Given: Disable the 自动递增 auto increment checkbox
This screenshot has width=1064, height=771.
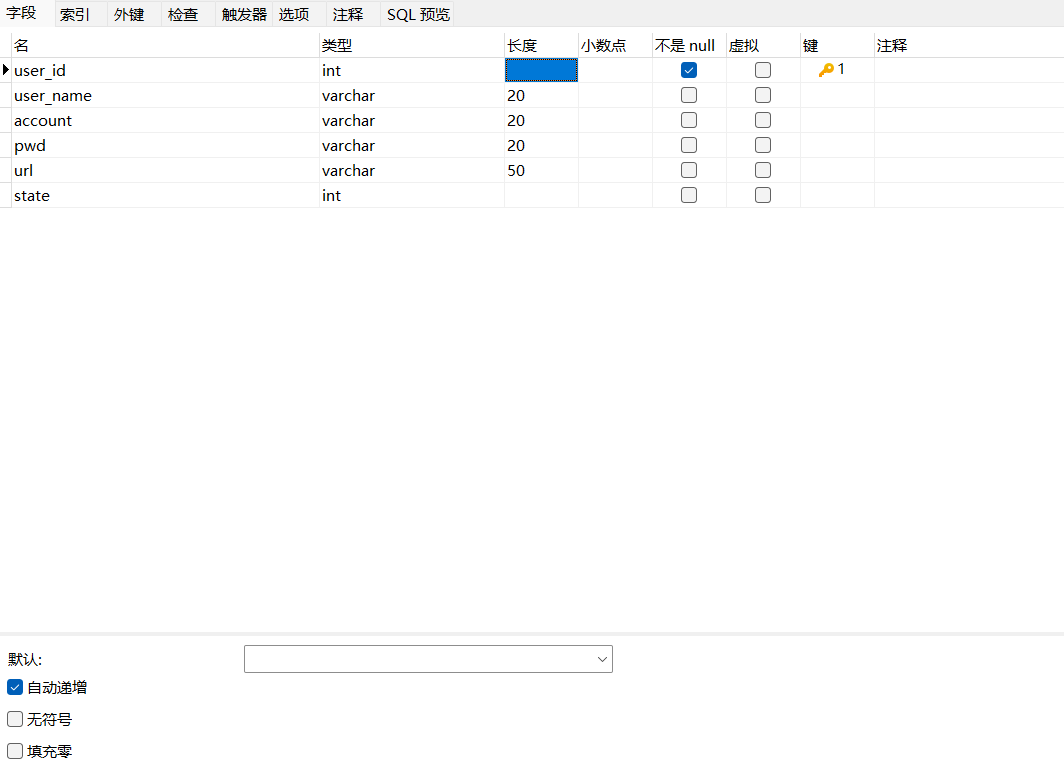Looking at the screenshot, I should coord(15,687).
